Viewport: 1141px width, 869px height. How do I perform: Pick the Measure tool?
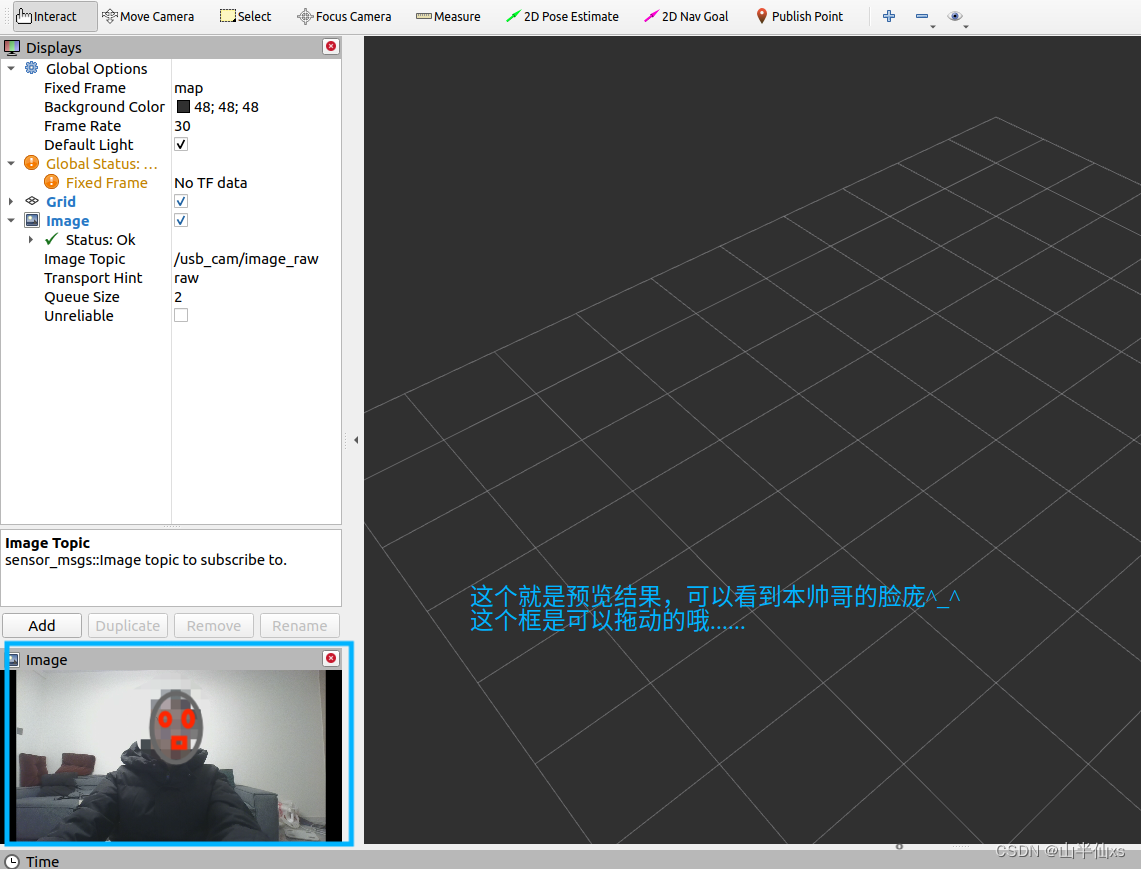click(x=448, y=16)
